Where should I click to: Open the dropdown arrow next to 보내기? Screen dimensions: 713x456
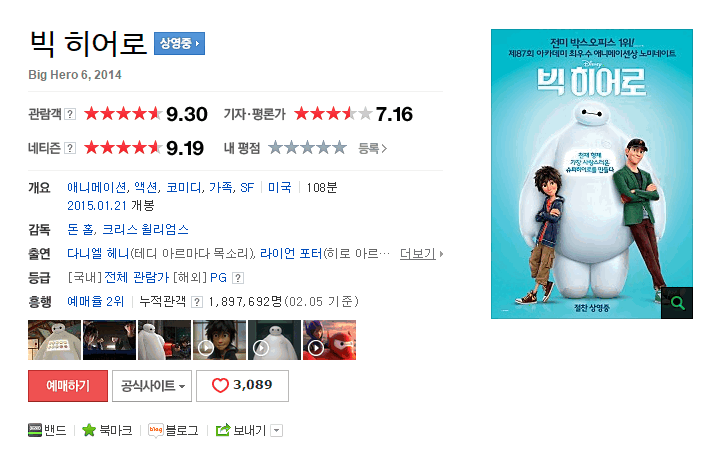click(x=276, y=431)
